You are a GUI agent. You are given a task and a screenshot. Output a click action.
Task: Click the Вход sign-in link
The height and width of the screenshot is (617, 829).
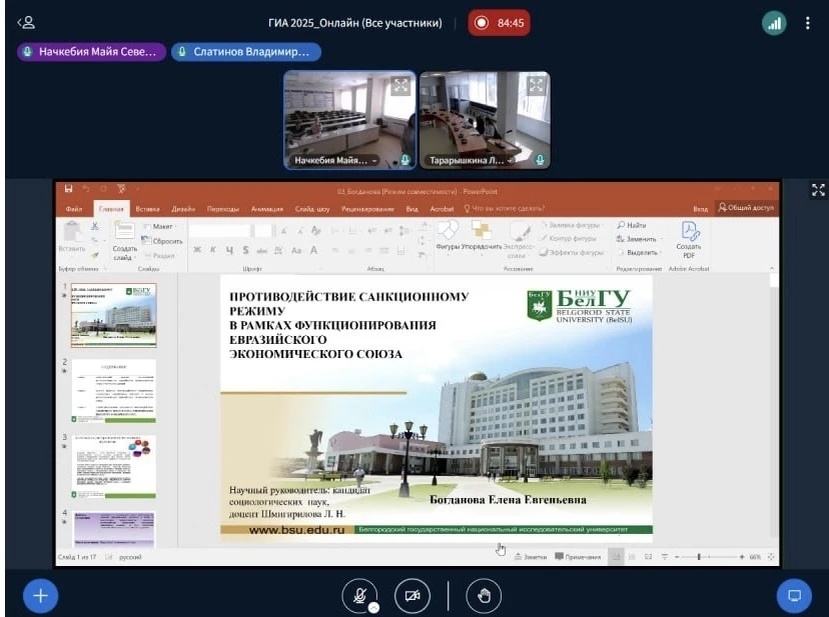coord(701,209)
